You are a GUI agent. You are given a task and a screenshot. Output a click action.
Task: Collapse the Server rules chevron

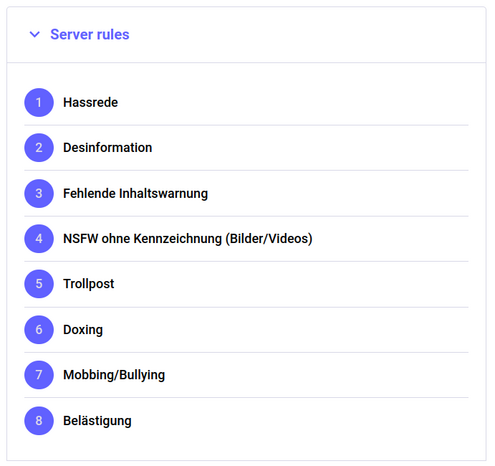[x=35, y=34]
